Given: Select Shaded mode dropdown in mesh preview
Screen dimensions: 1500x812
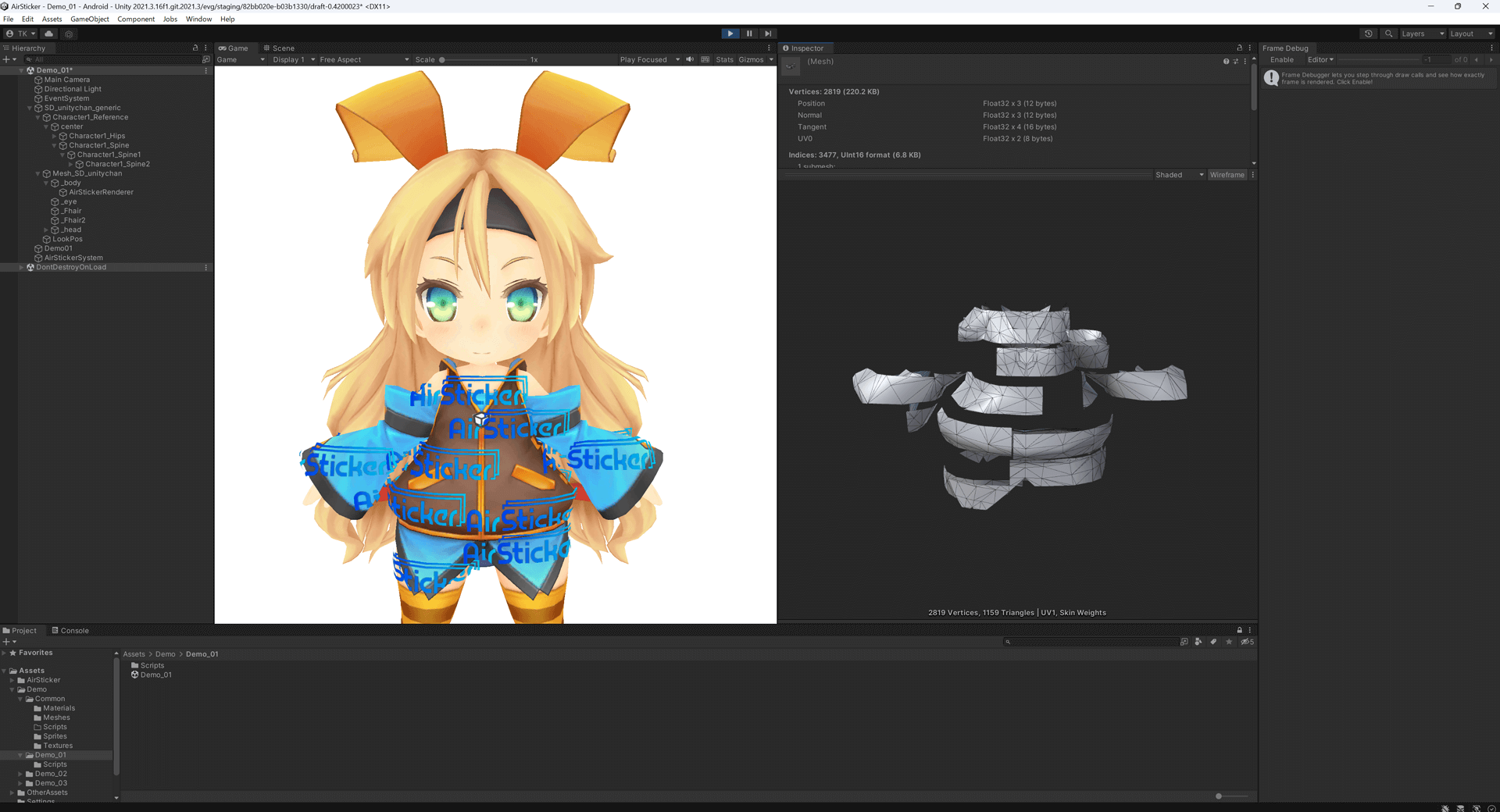Looking at the screenshot, I should [1179, 175].
